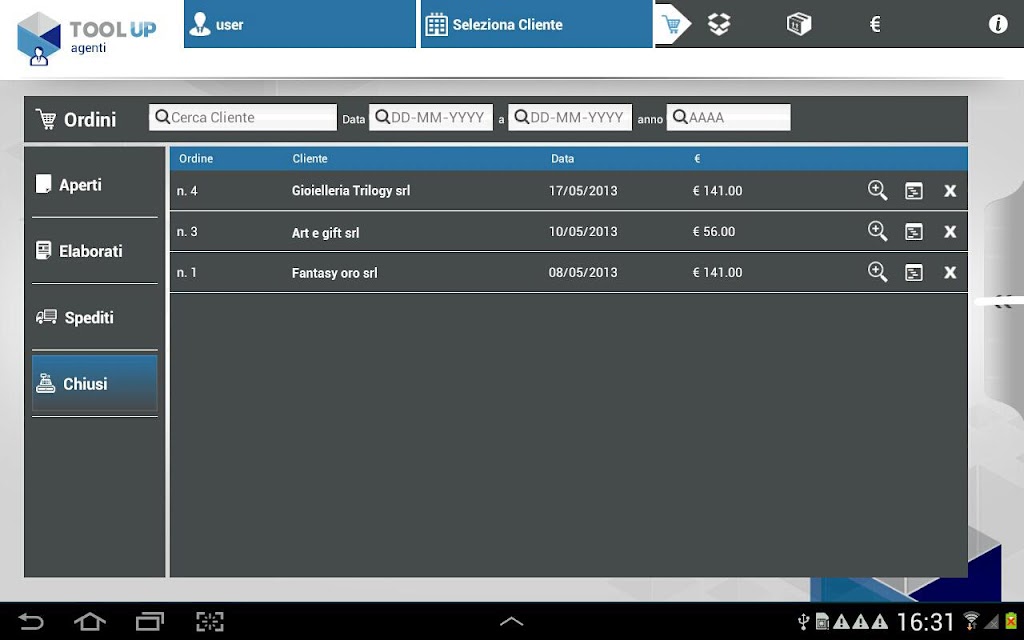Open the Dropbox icon in top bar
The height and width of the screenshot is (640, 1024).
719,25
